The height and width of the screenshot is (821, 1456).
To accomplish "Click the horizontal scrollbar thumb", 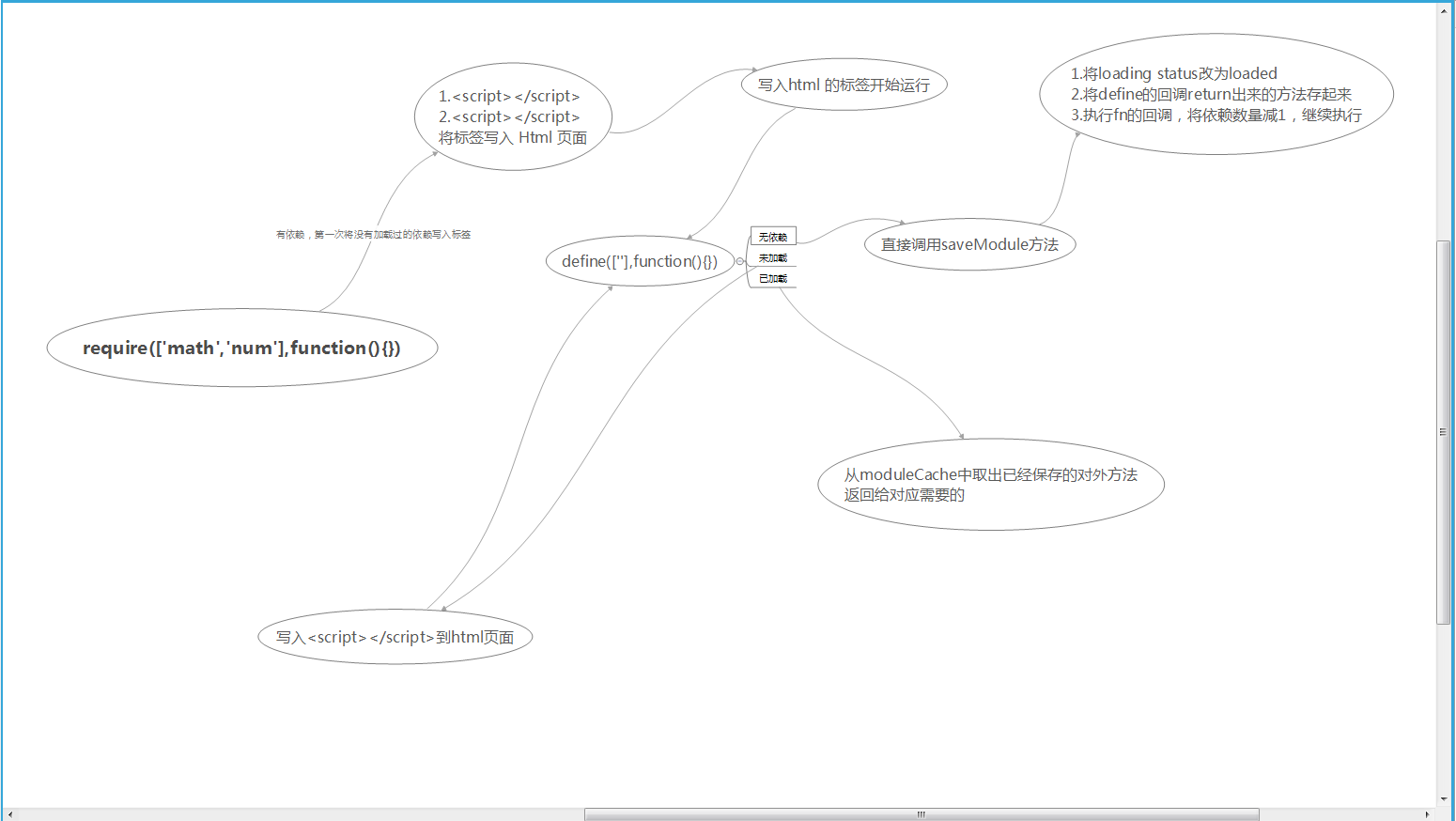I will click(922, 814).
